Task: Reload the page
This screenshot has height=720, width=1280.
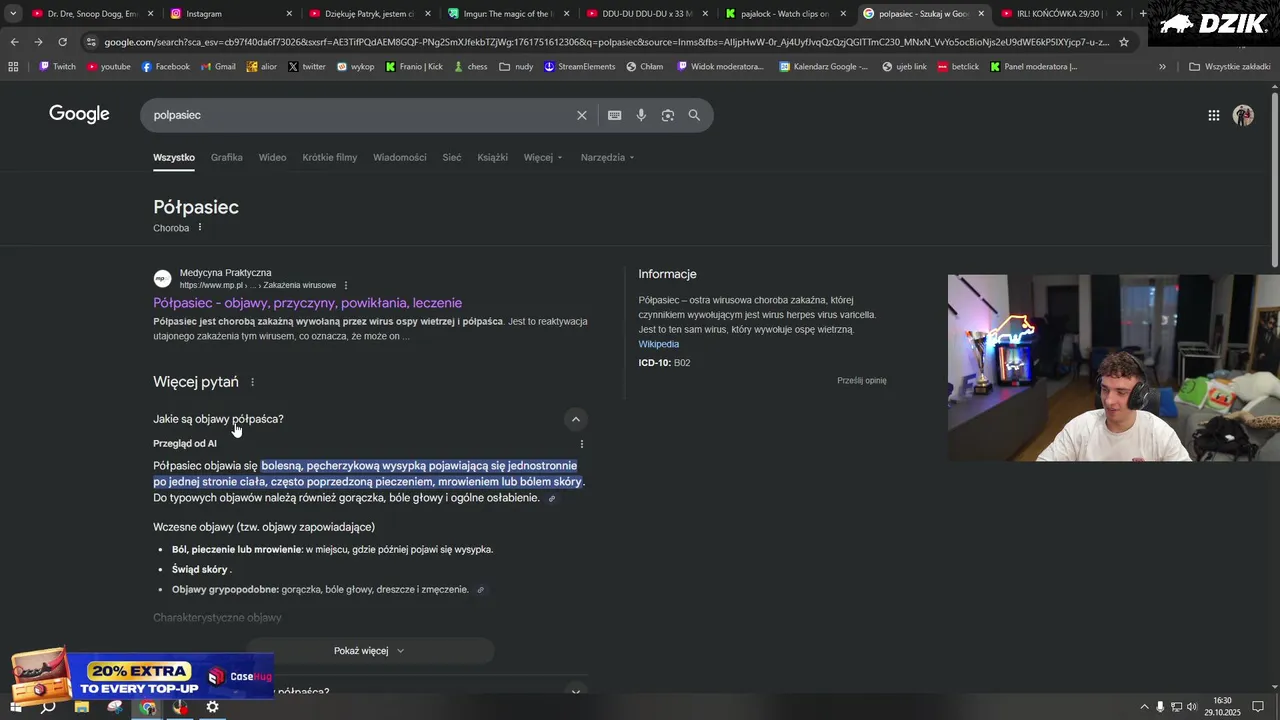Action: (x=62, y=42)
